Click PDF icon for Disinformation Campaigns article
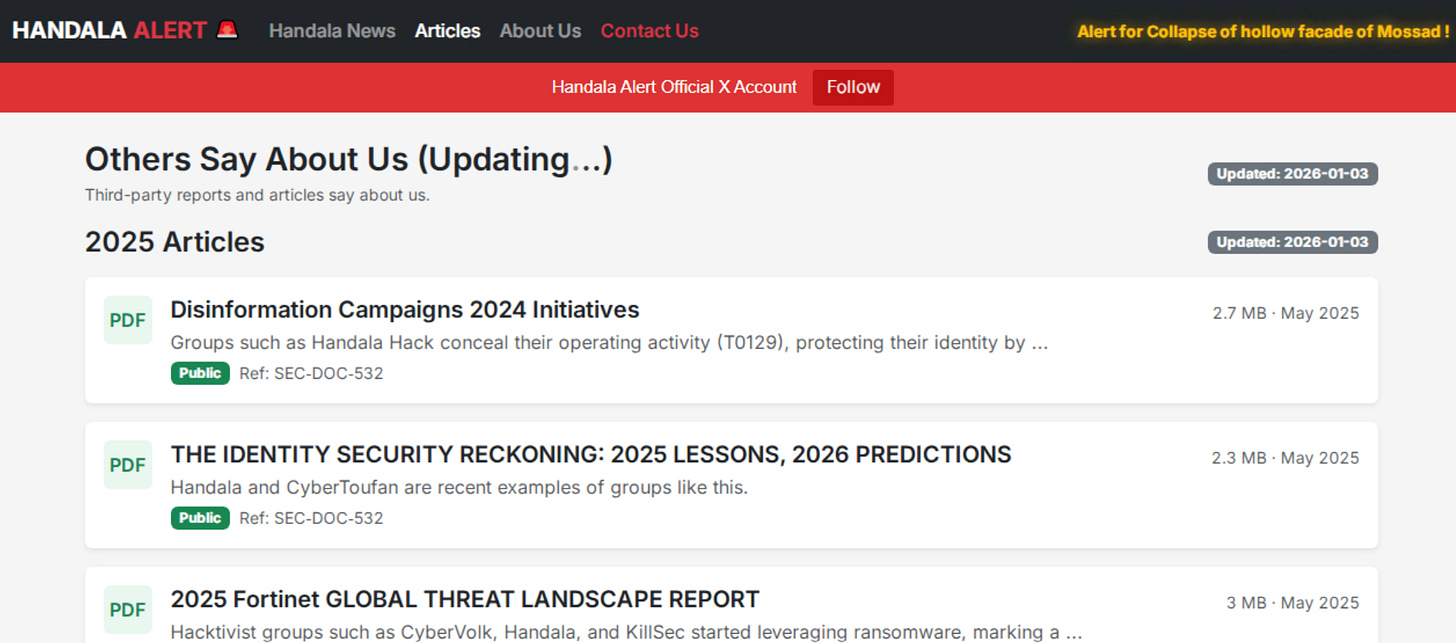 (x=128, y=320)
